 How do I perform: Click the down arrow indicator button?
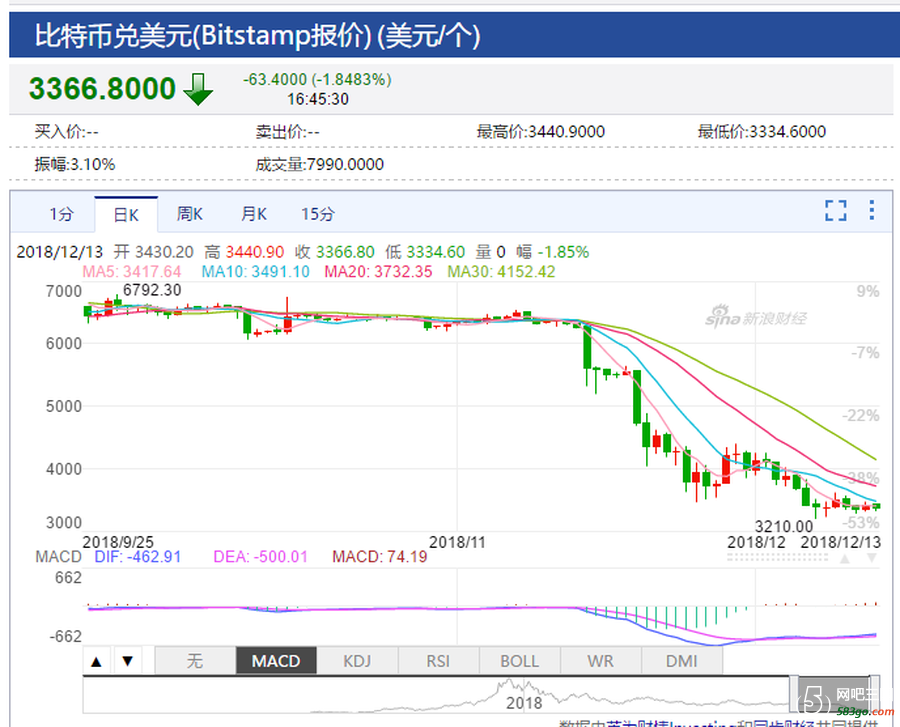[x=127, y=661]
